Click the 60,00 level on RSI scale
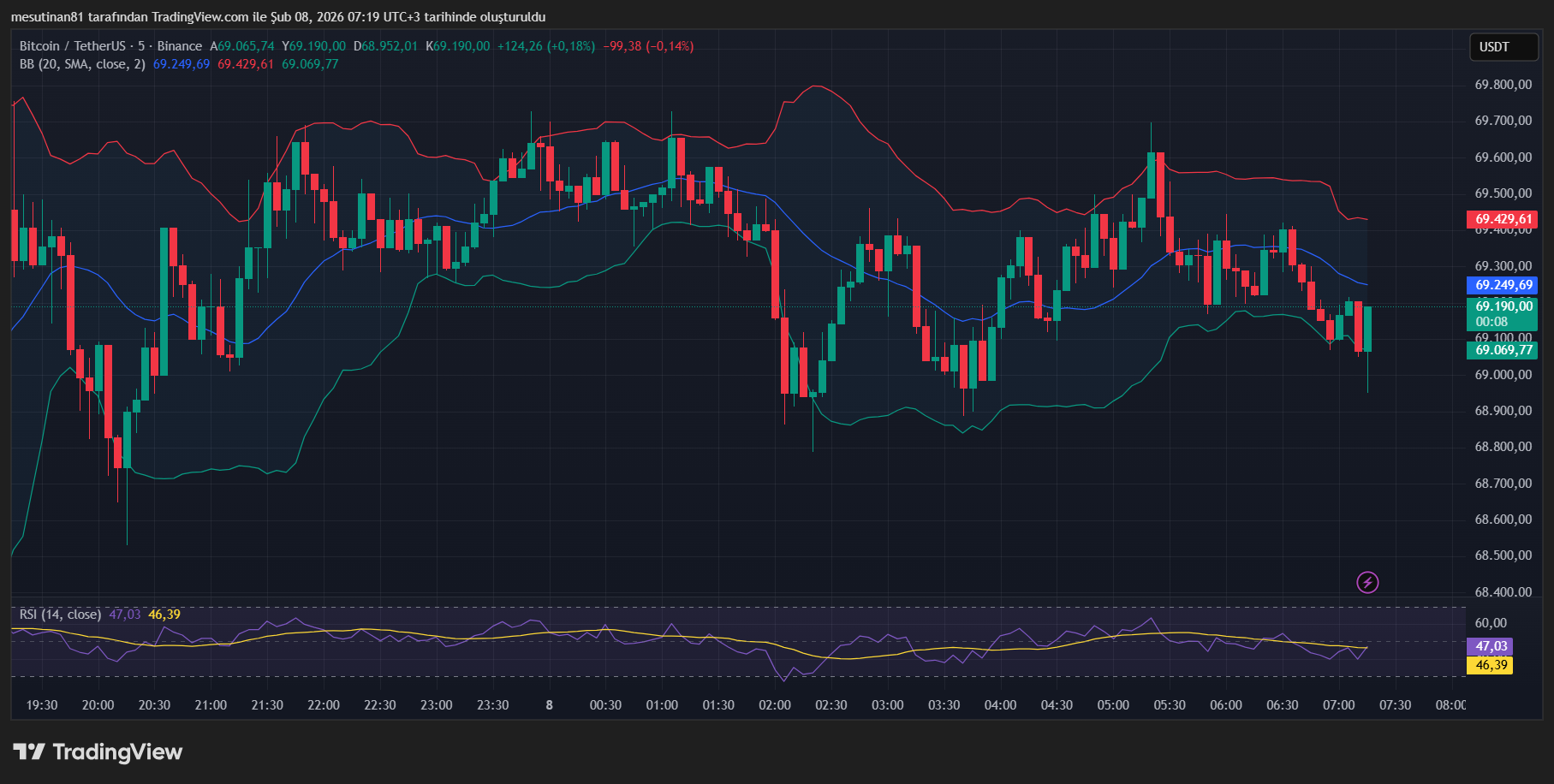Image resolution: width=1554 pixels, height=784 pixels. click(1491, 623)
